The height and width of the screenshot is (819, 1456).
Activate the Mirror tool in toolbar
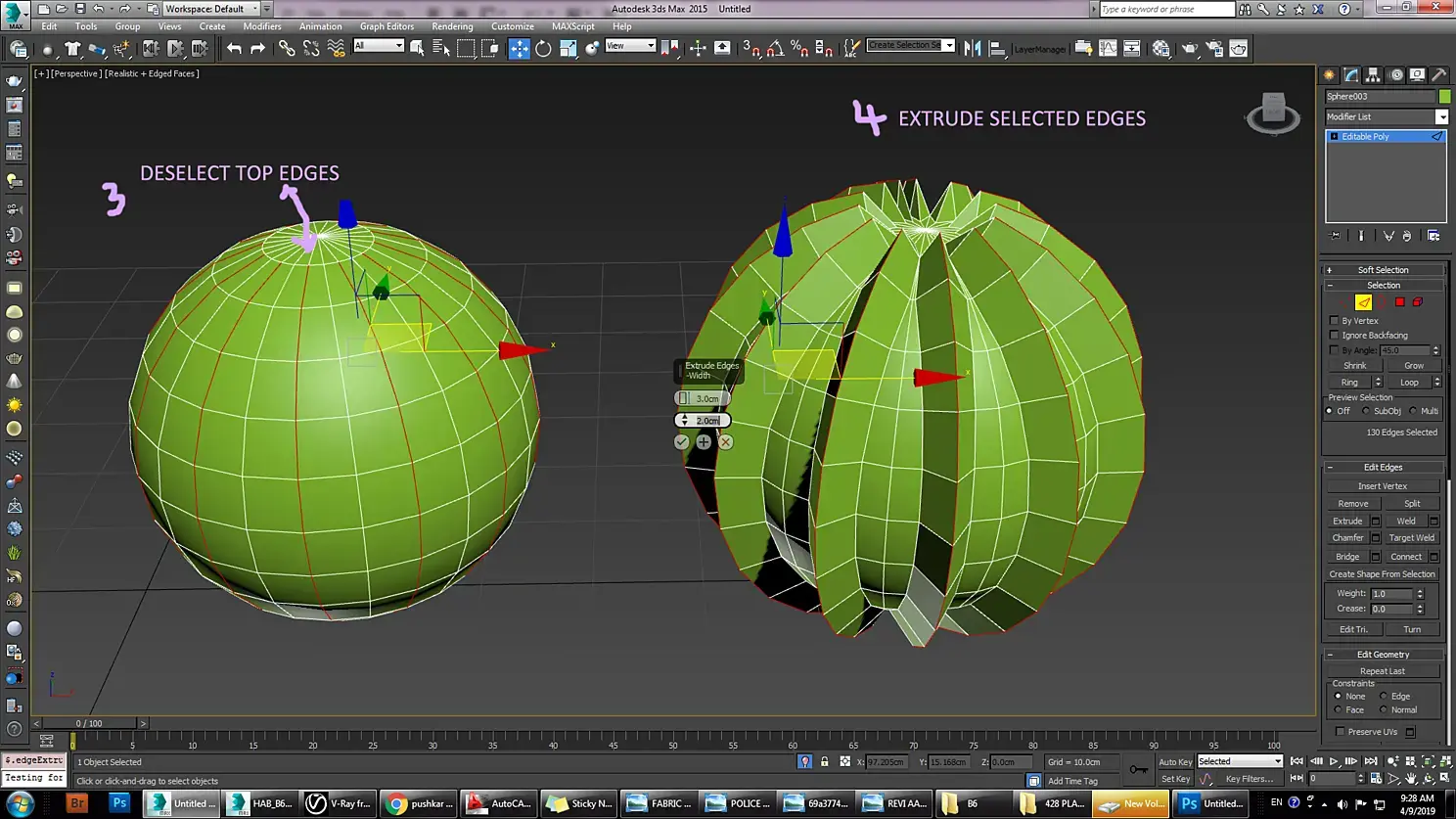click(973, 48)
